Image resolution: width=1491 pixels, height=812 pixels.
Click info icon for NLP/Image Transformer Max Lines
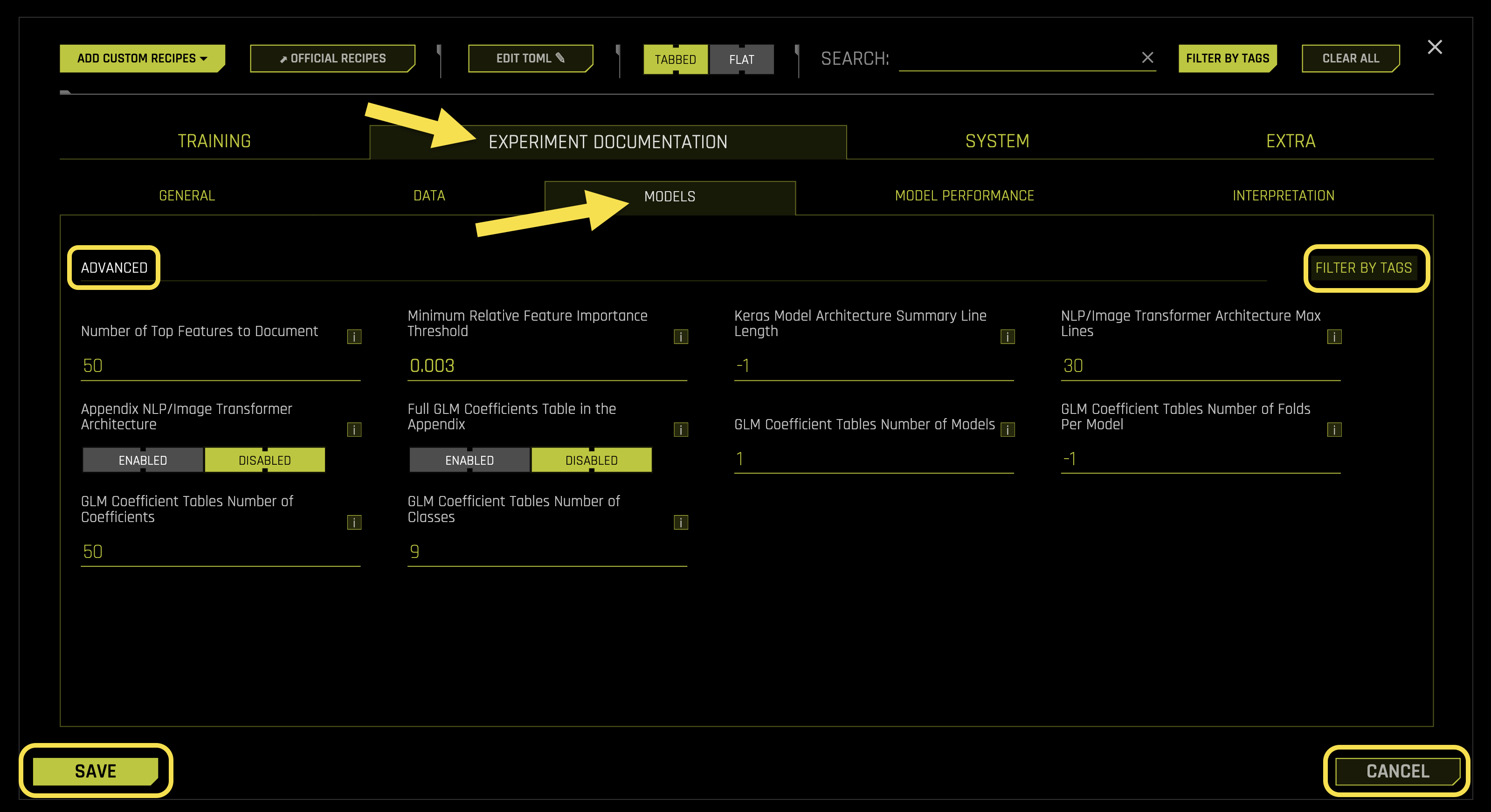1334,337
